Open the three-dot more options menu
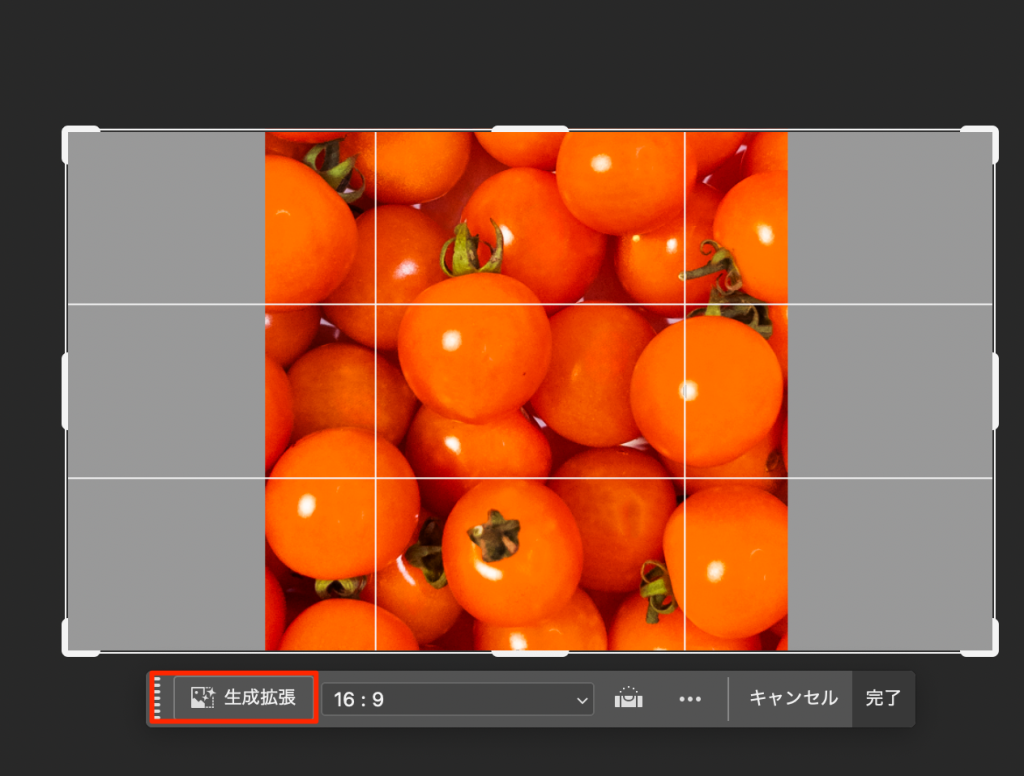 (x=690, y=699)
